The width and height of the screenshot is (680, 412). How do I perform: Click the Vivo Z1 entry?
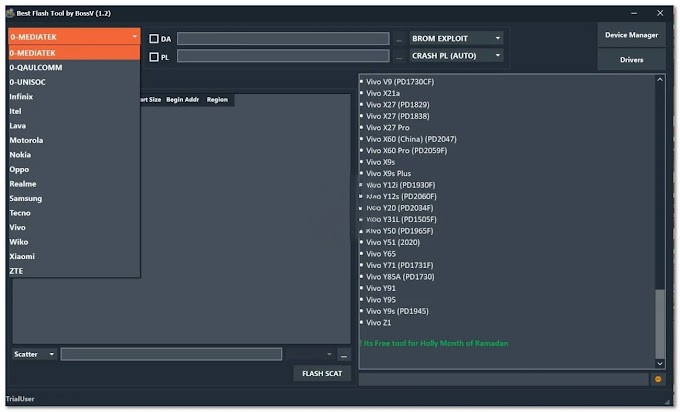tap(378, 323)
